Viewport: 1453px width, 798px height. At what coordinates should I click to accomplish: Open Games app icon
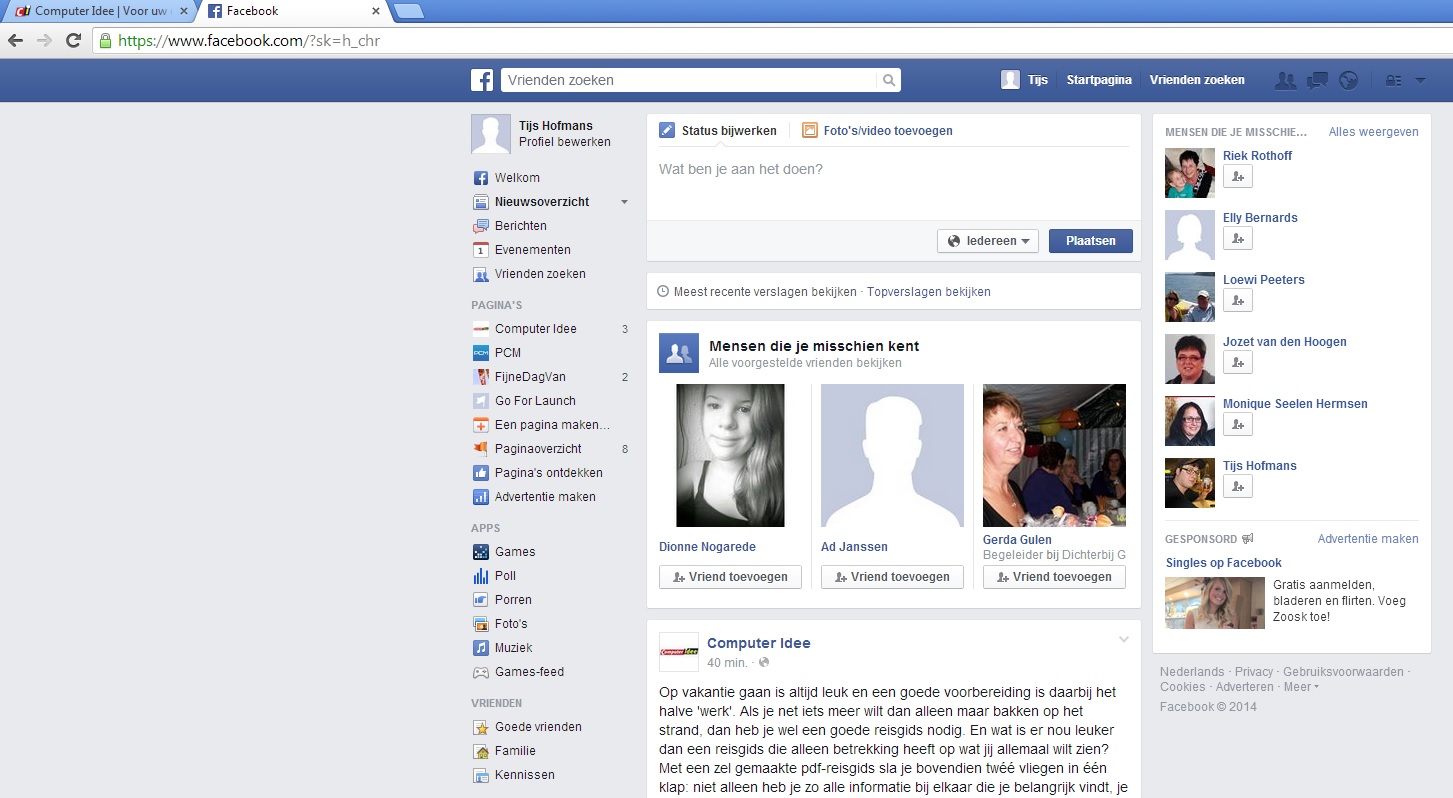coord(481,552)
